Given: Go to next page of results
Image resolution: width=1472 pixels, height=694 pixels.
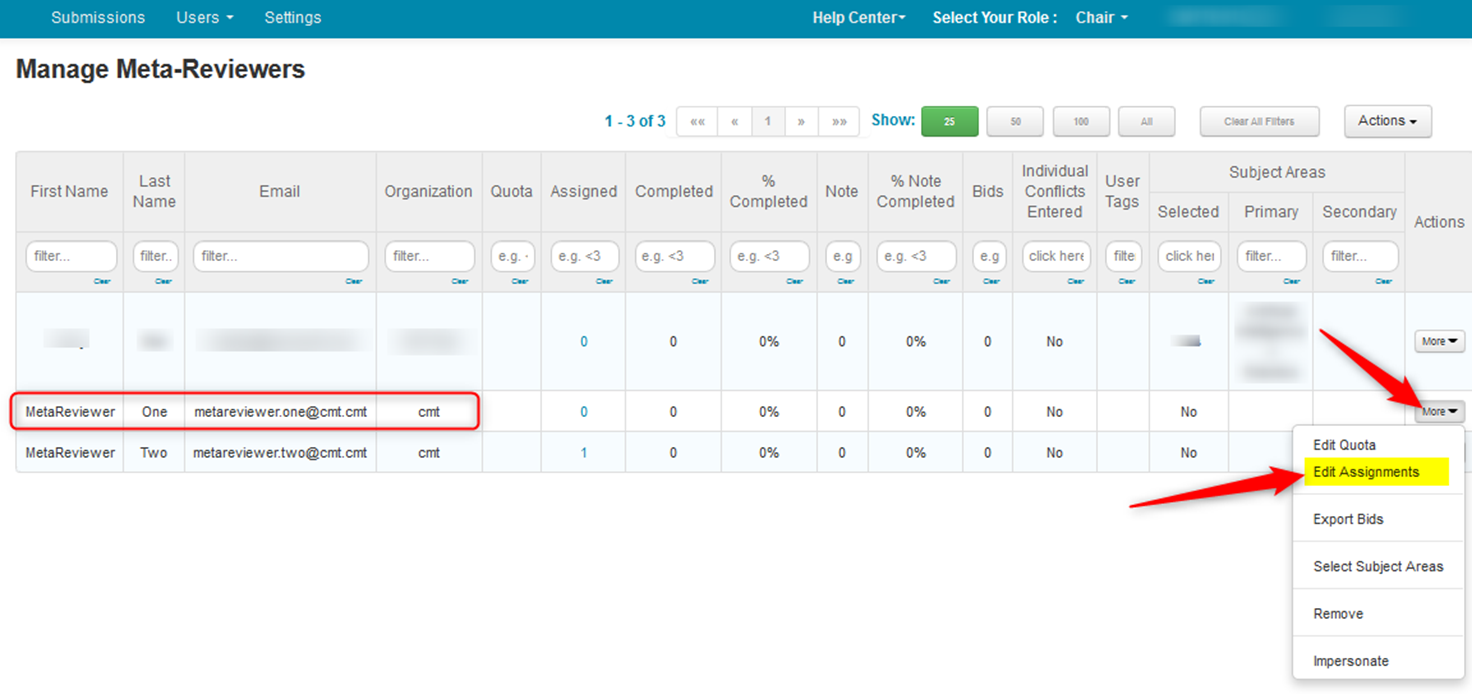Looking at the screenshot, I should 801,121.
